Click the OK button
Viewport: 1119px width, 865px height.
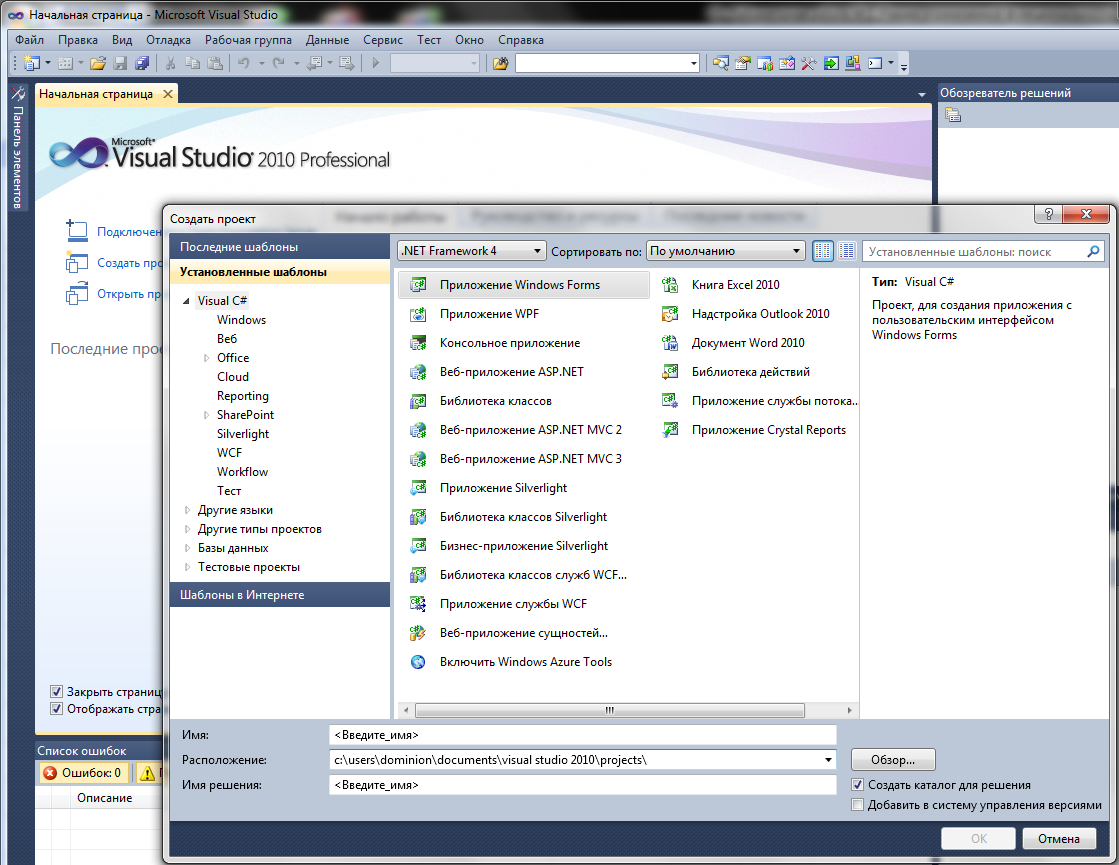pyautogui.click(x=978, y=839)
